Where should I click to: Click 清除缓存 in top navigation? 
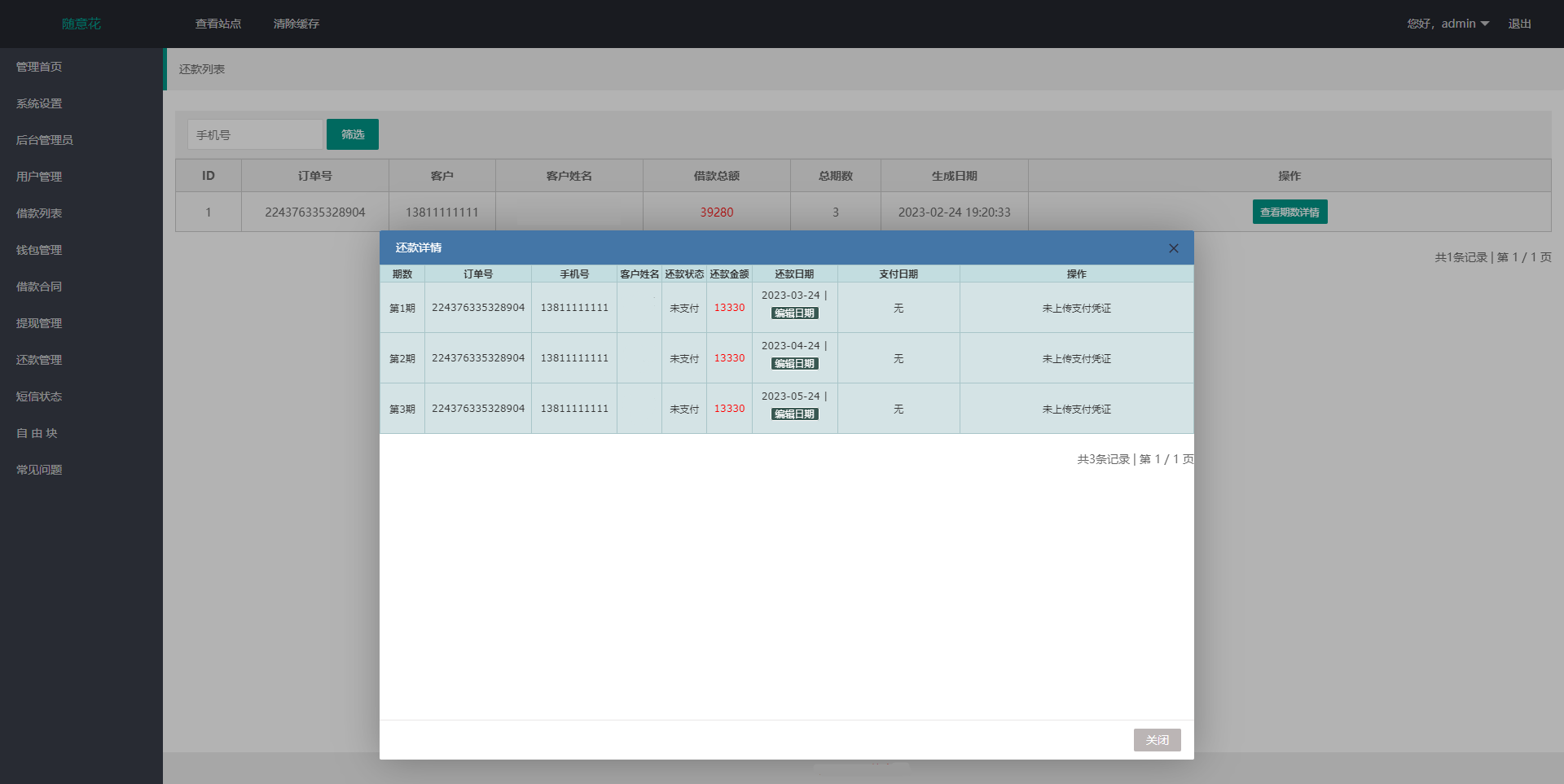click(297, 24)
